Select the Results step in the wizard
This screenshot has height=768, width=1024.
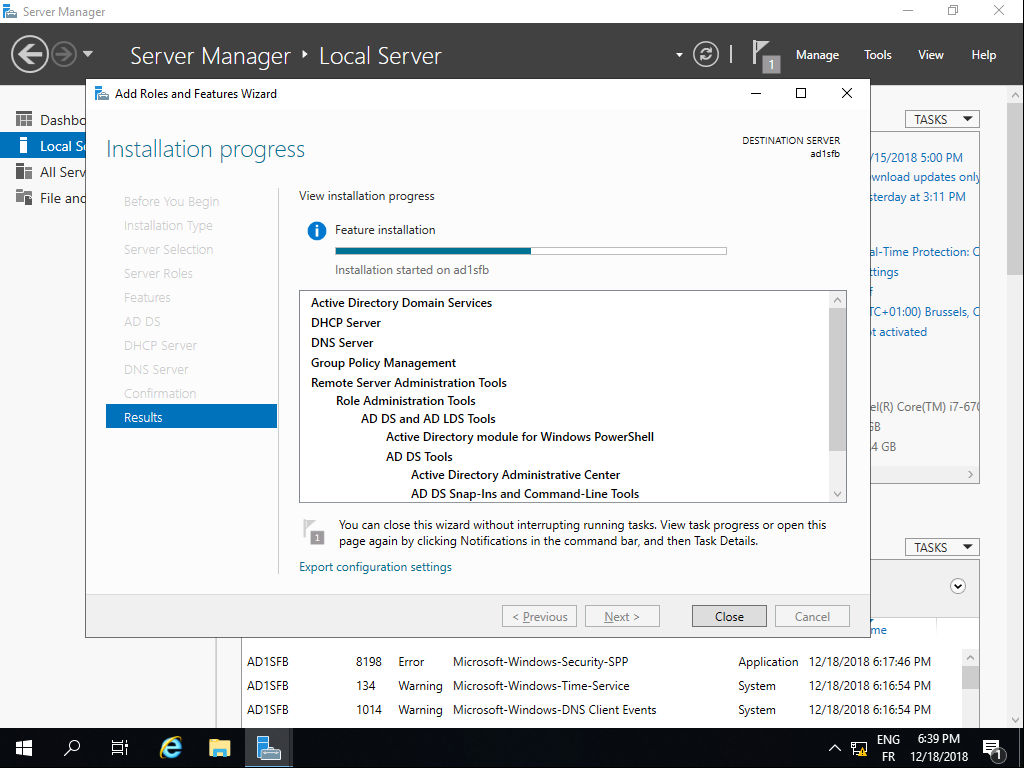[190, 417]
